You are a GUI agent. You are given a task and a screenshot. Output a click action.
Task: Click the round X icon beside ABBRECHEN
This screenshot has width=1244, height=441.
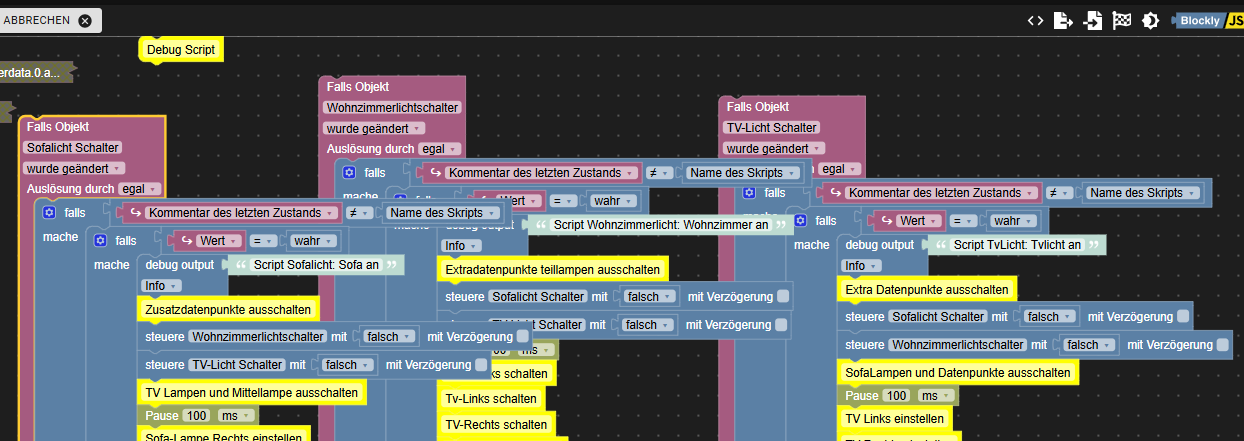click(85, 20)
